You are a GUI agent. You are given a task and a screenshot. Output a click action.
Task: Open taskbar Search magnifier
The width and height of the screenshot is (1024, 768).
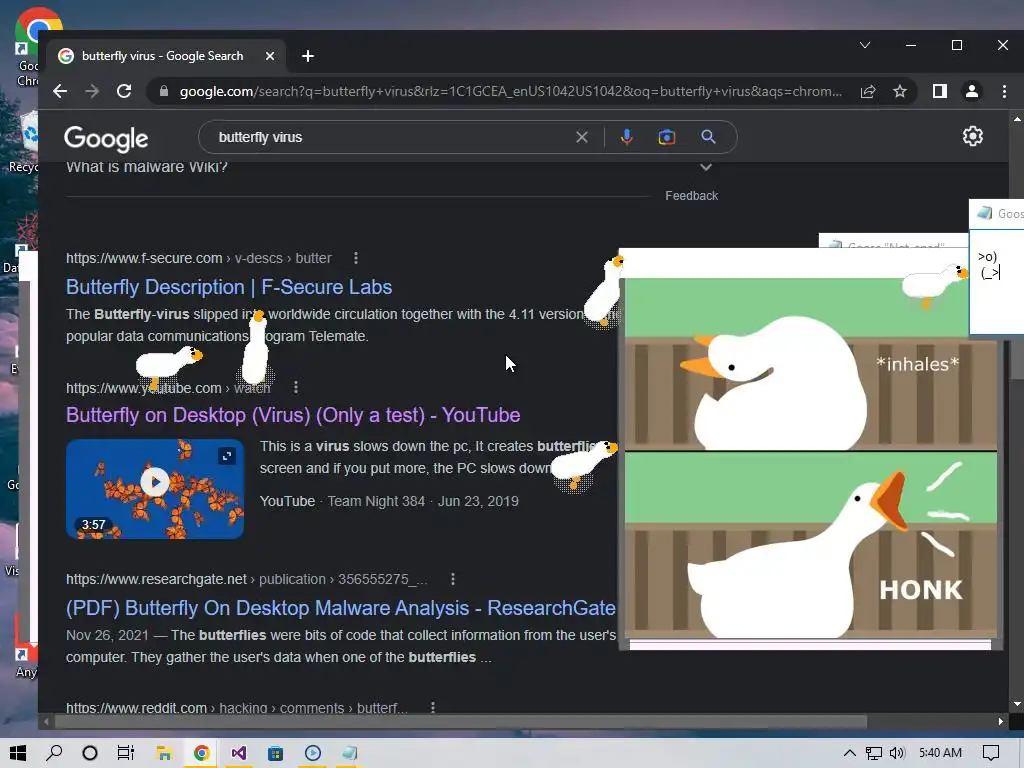[x=54, y=753]
